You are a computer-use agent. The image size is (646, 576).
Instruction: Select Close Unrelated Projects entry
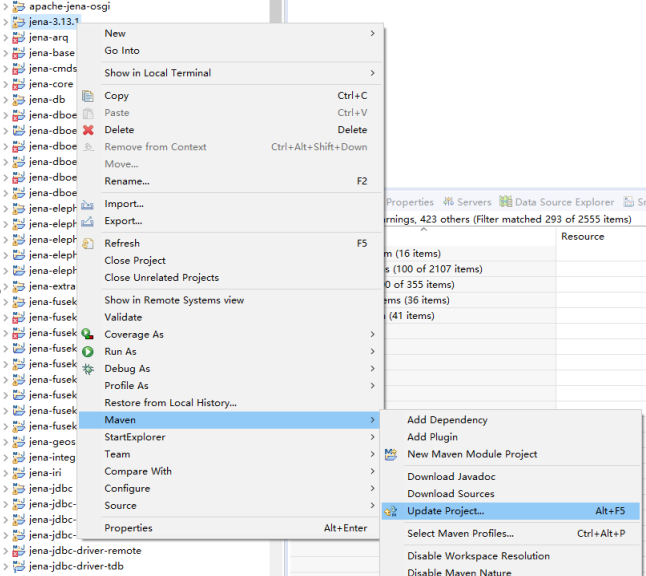230,278
